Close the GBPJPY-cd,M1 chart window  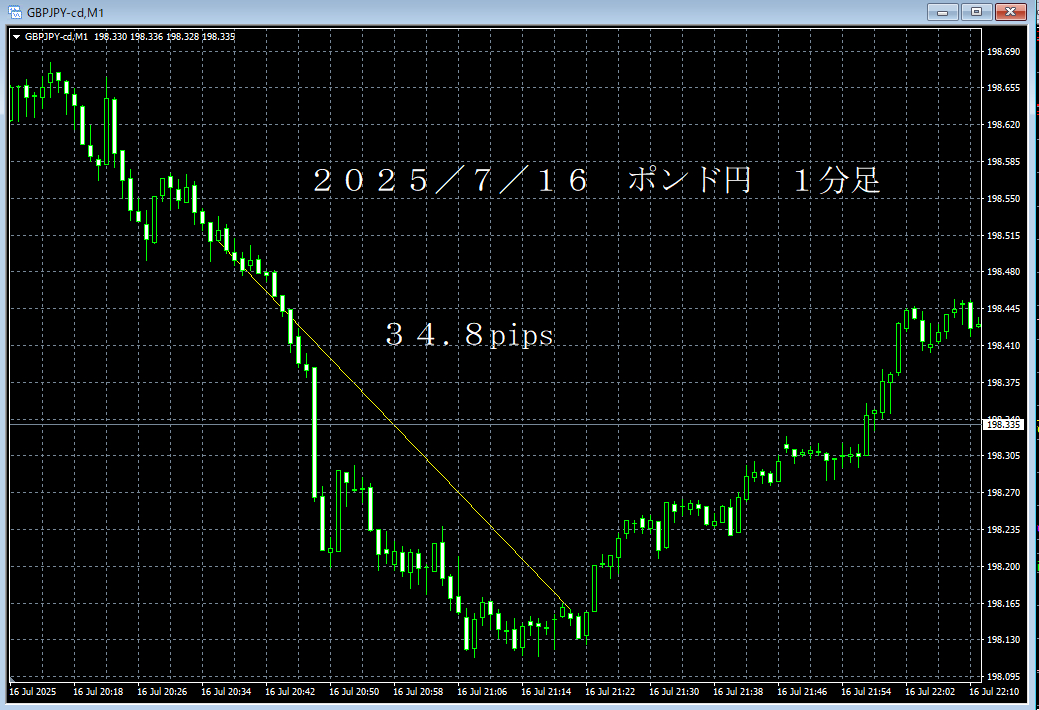pos(1010,12)
